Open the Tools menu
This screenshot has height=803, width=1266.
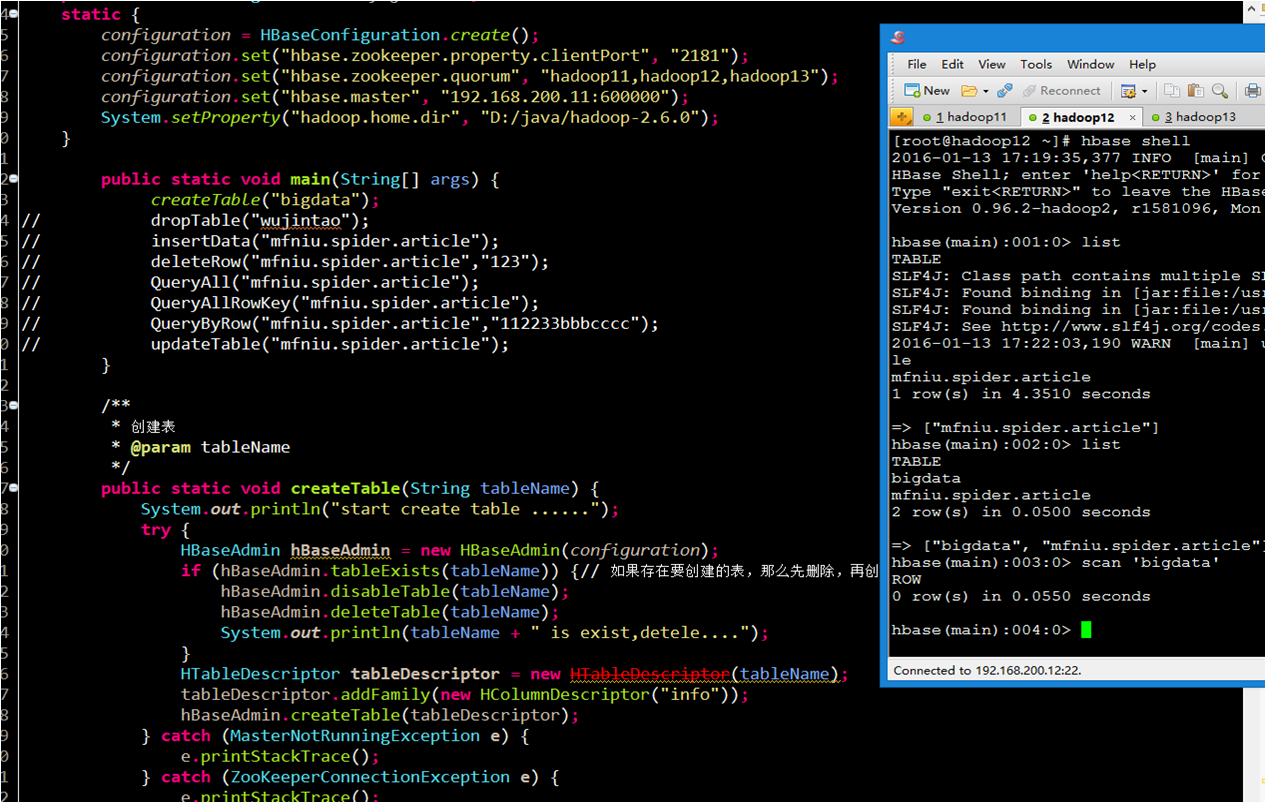coord(1036,64)
